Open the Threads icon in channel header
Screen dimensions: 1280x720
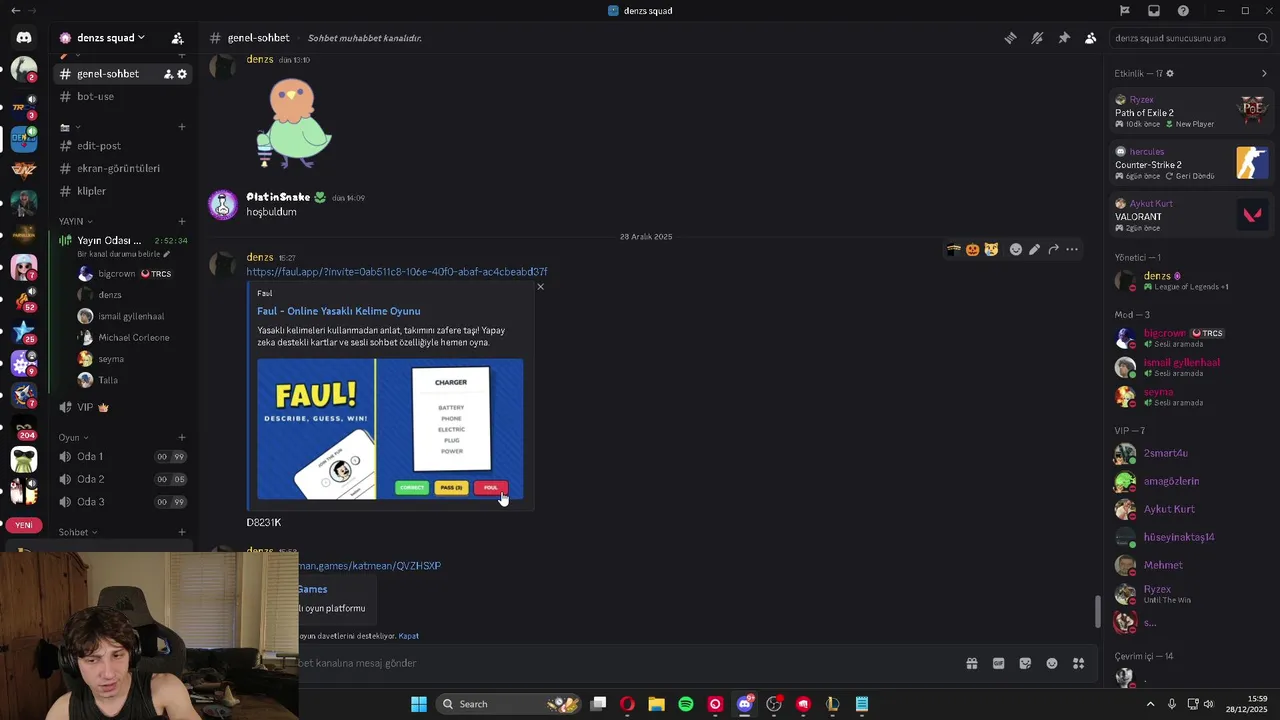tap(1010, 38)
